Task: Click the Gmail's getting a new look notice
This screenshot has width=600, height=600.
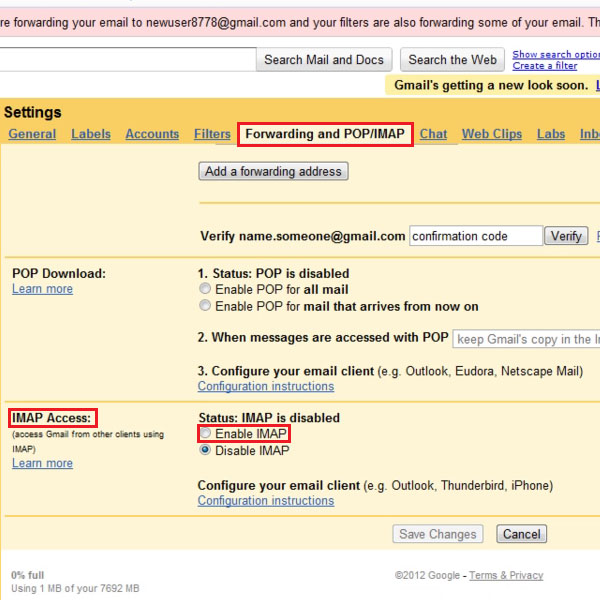Action: click(x=491, y=85)
